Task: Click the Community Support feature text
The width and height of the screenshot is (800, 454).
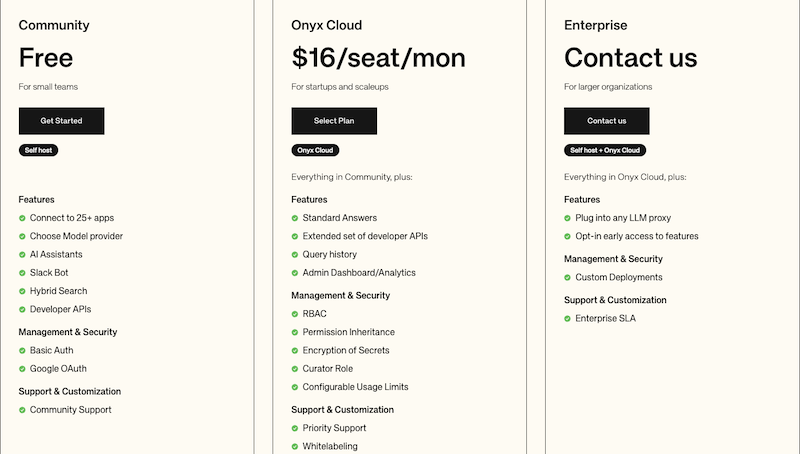Action: pos(70,410)
